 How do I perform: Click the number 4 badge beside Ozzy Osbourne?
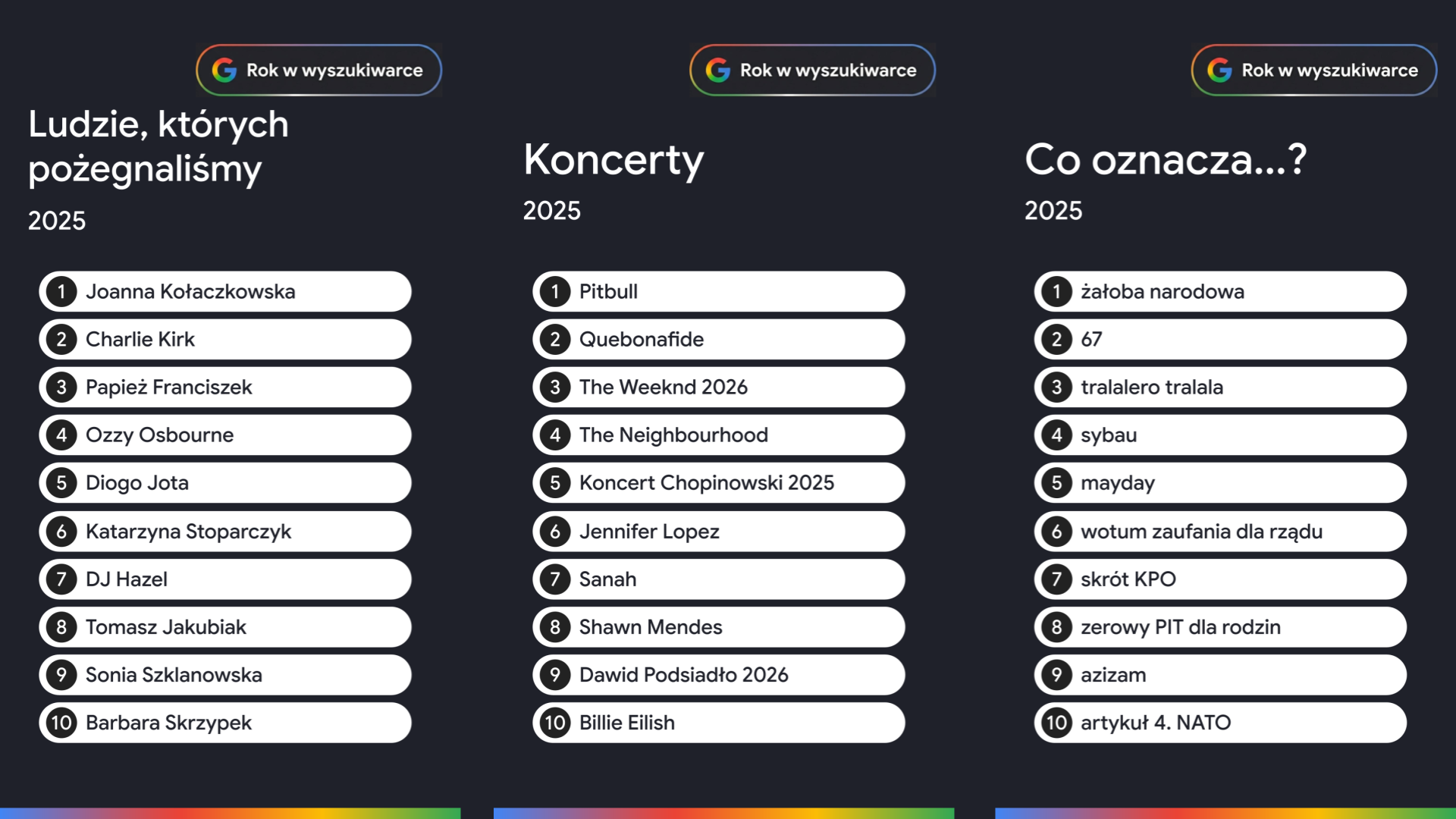coord(61,435)
